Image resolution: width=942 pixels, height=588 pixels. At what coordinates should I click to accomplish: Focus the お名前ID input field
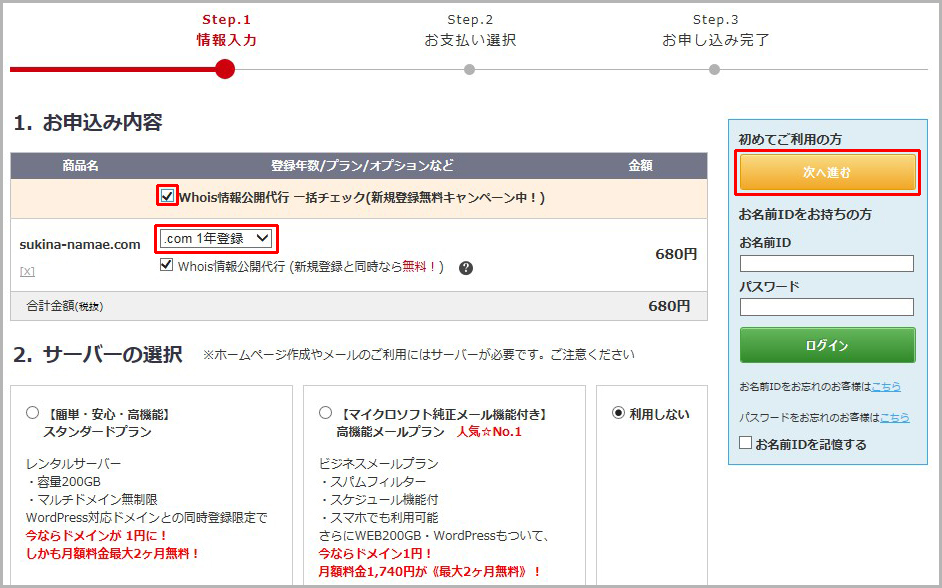(x=827, y=264)
